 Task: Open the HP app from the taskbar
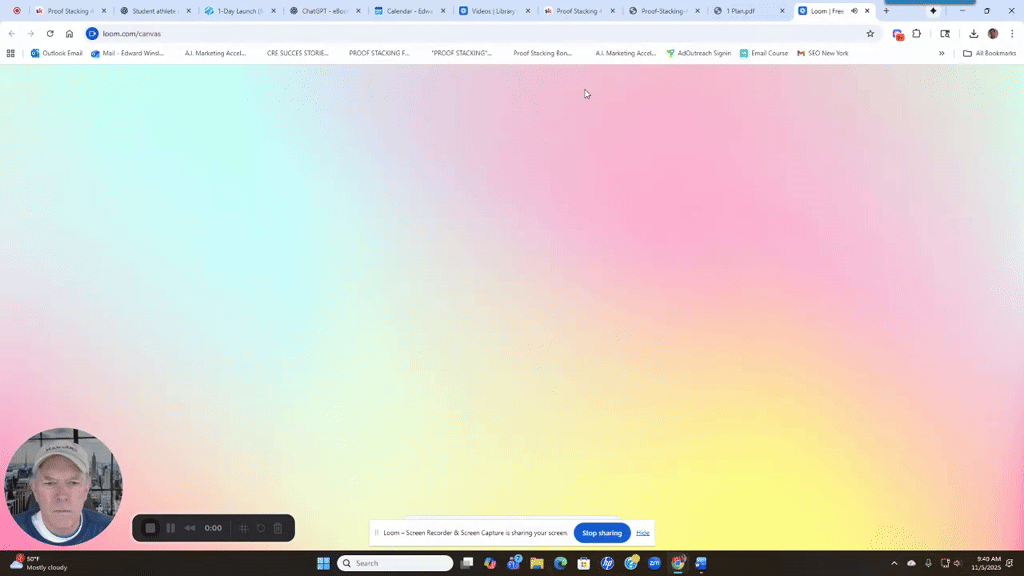coord(607,563)
